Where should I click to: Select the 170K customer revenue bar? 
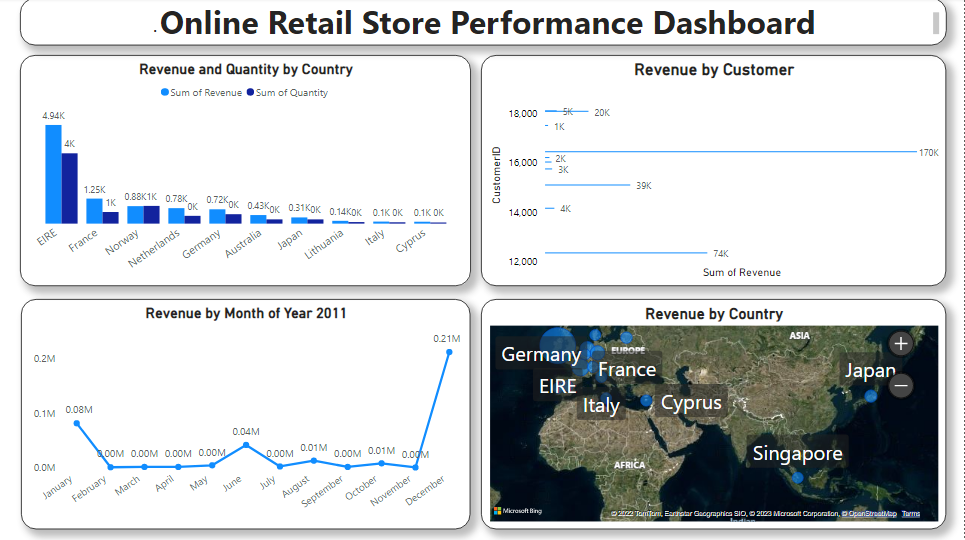730,152
